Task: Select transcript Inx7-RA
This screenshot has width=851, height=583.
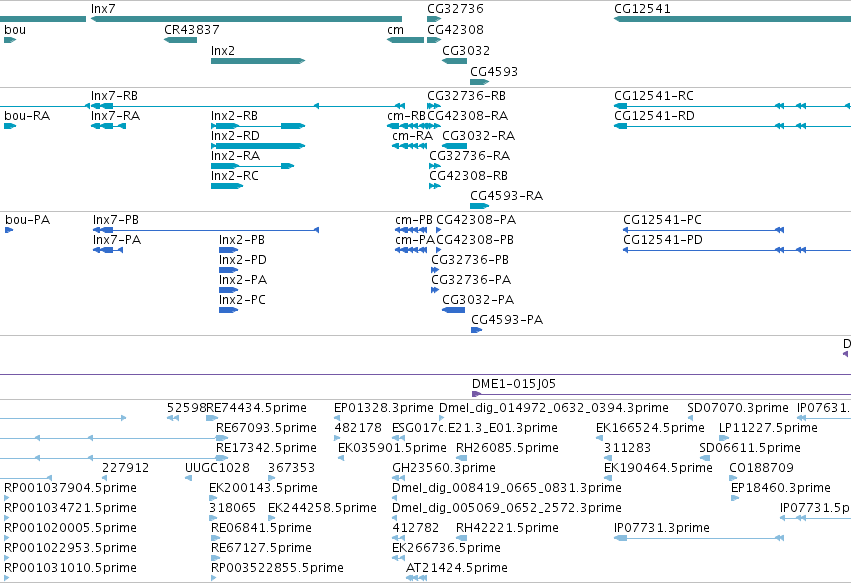Action: [109, 126]
